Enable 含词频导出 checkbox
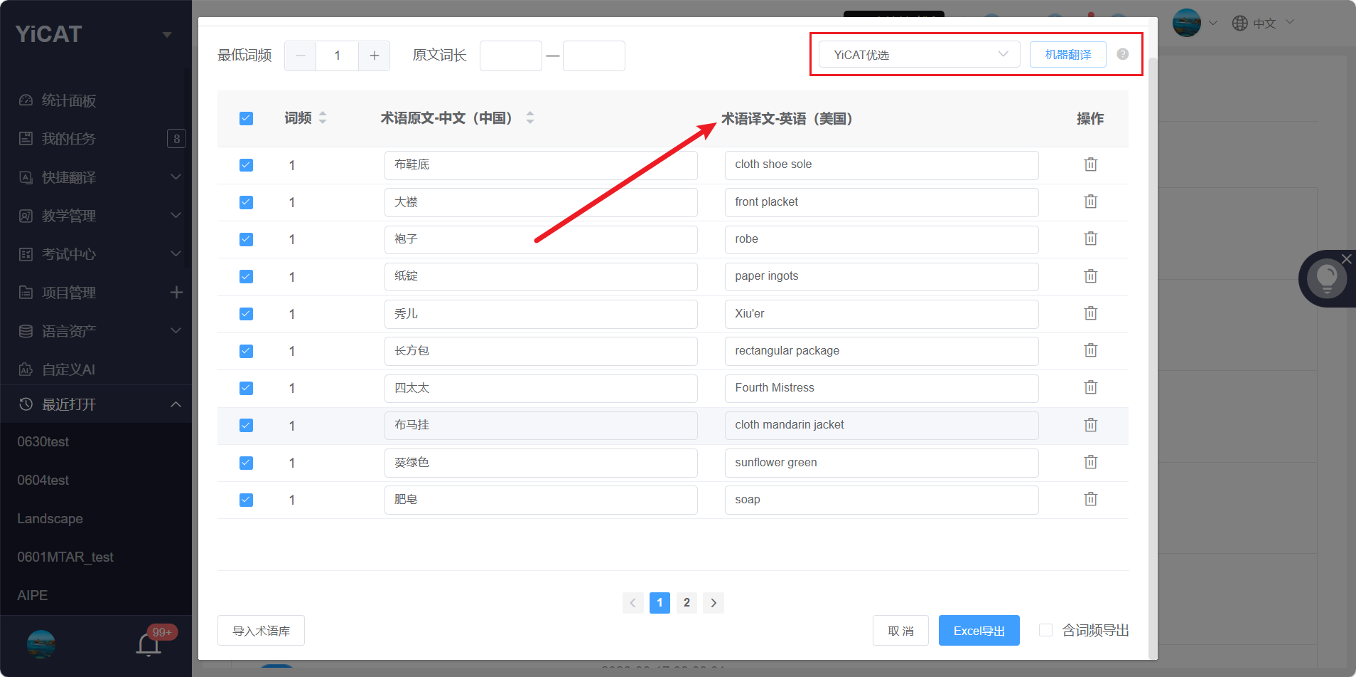The height and width of the screenshot is (678, 1356). 1046,630
